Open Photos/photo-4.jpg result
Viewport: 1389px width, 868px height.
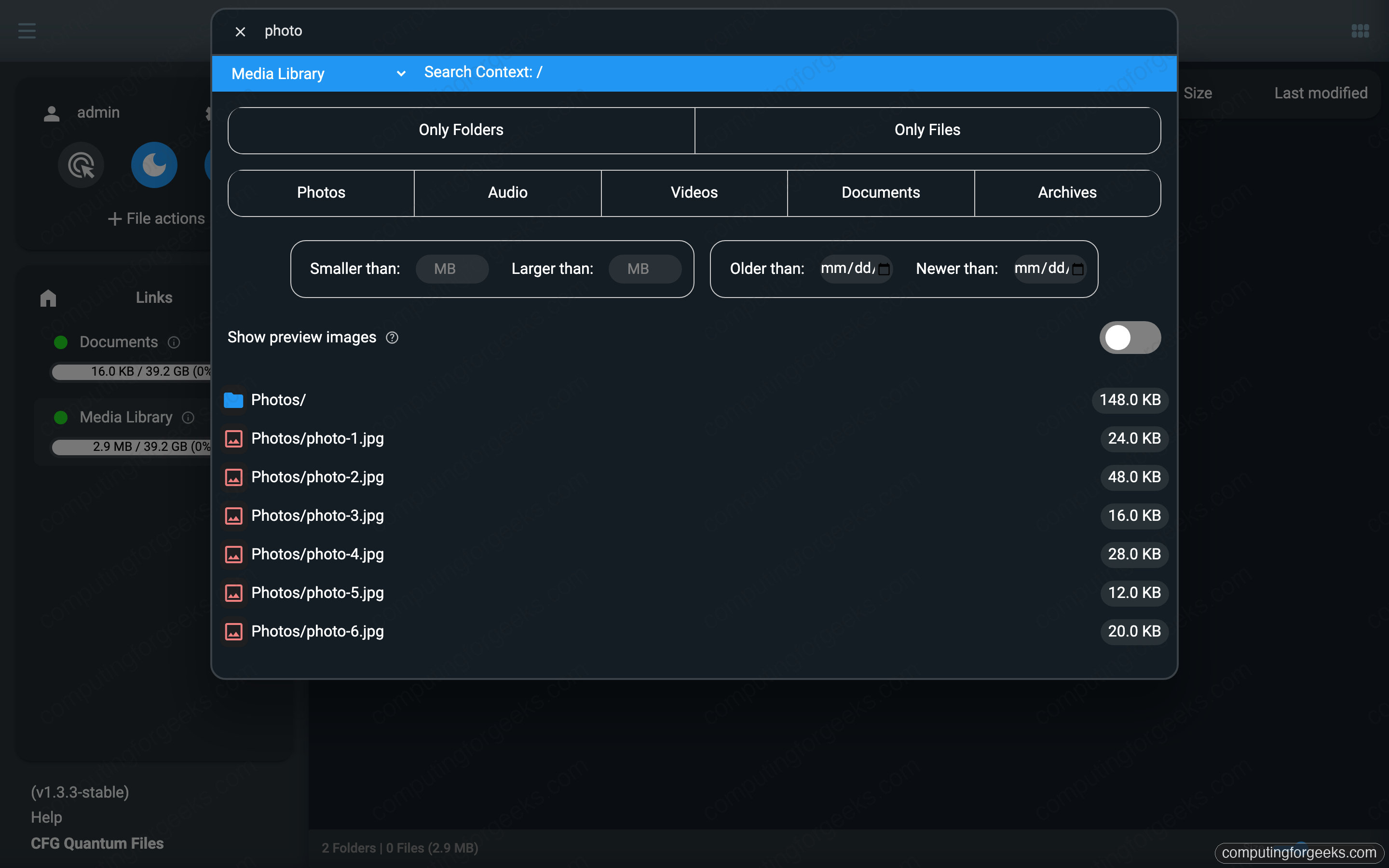694,554
